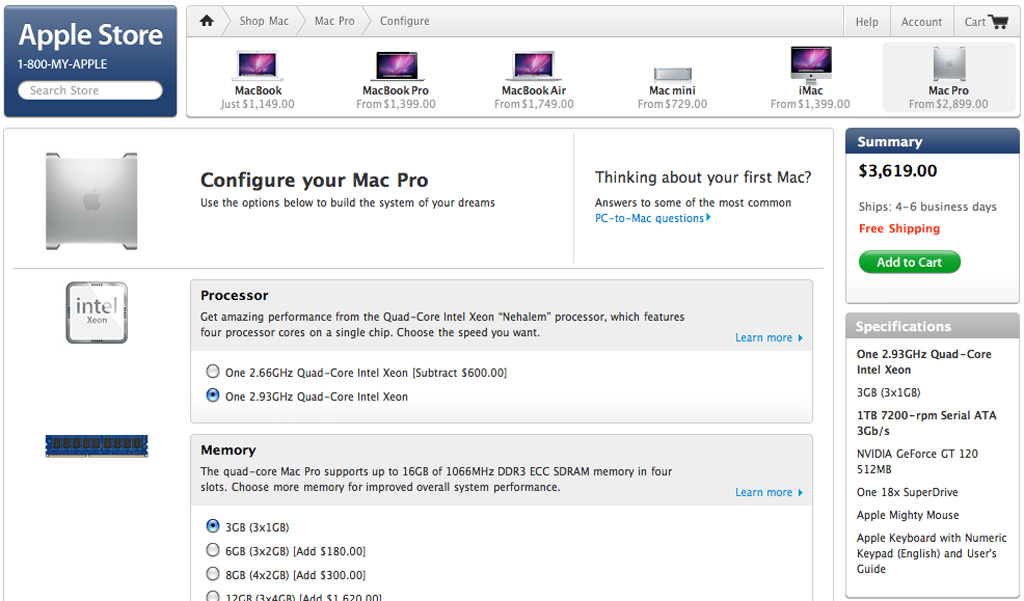Image resolution: width=1024 pixels, height=601 pixels.
Task: Click Thinking about your first Mac? heading
Action: (x=703, y=178)
